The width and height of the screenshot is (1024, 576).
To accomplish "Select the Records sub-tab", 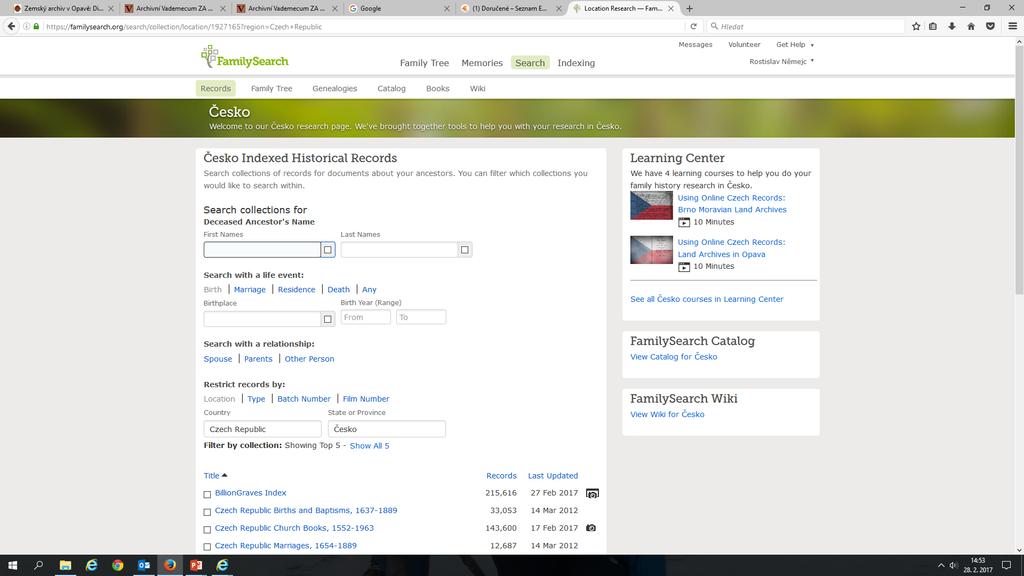I will (x=216, y=88).
